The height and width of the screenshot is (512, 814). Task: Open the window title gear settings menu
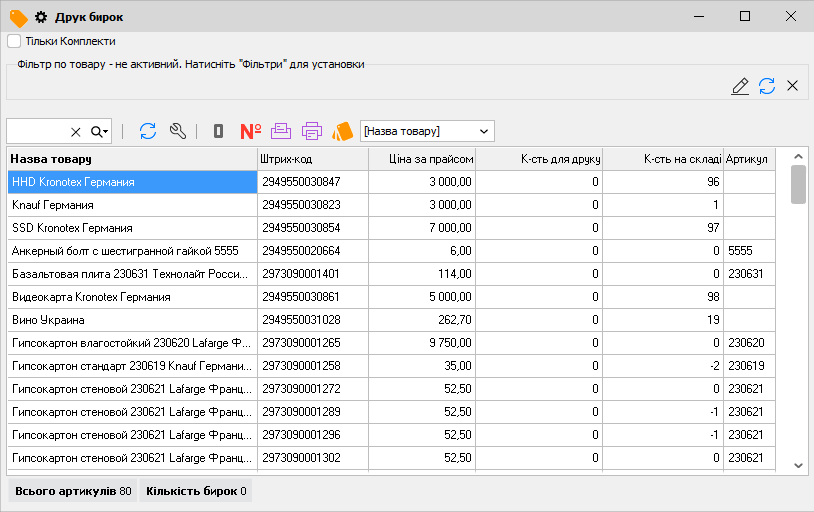pos(41,17)
